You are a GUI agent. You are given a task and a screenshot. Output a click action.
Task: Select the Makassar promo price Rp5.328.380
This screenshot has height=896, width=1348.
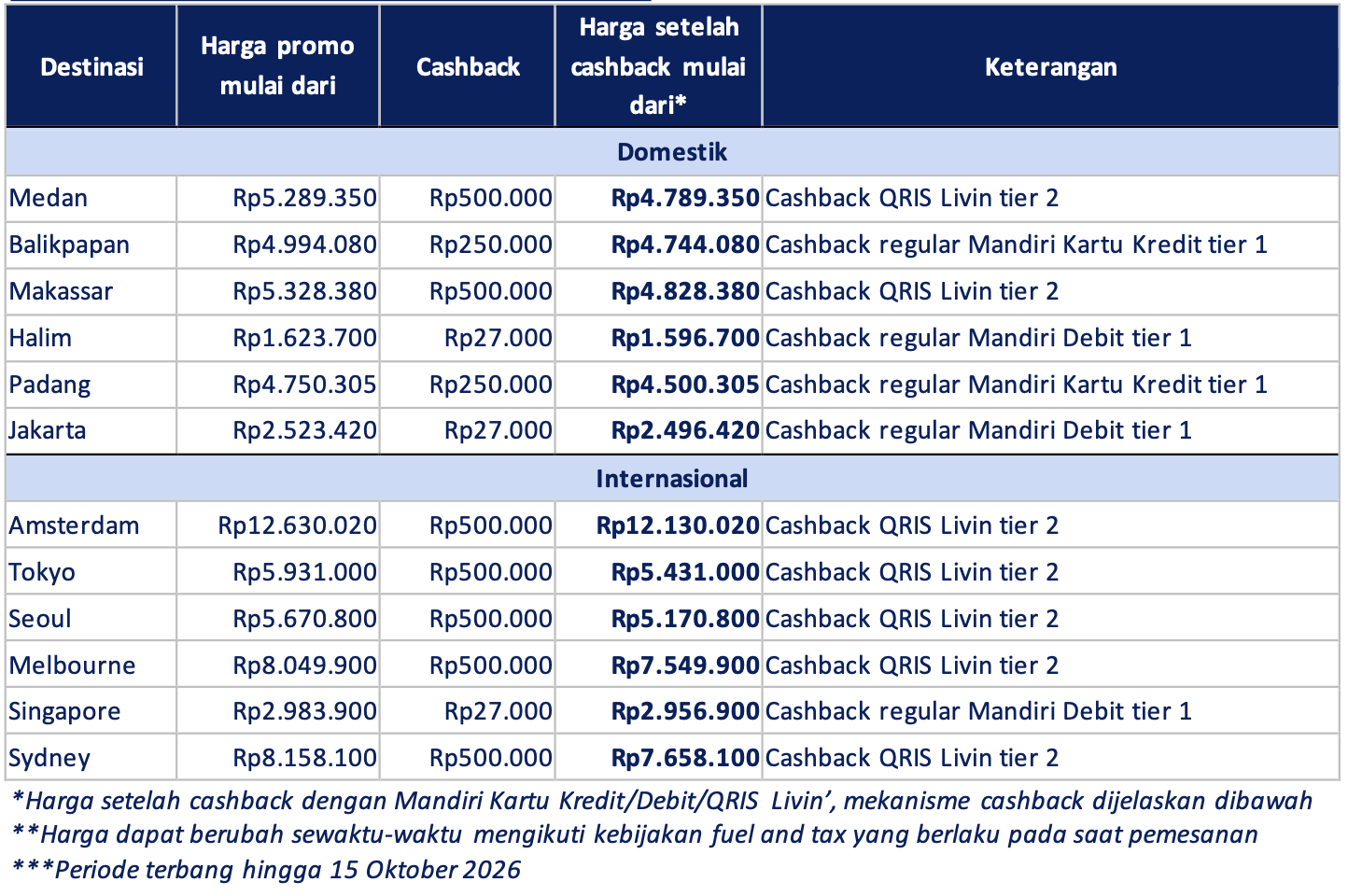pos(304,291)
